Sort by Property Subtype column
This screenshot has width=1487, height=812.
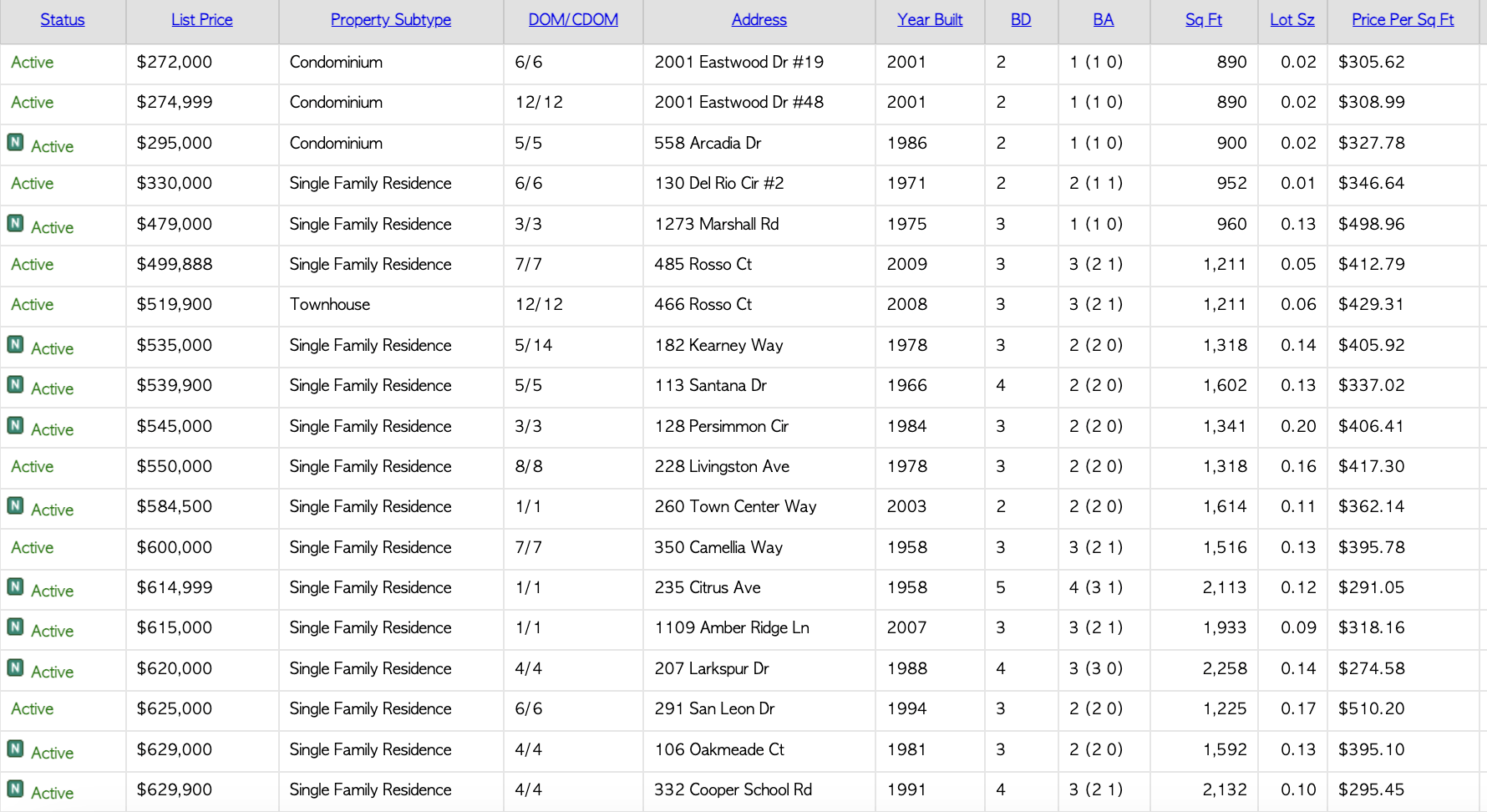coord(391,20)
